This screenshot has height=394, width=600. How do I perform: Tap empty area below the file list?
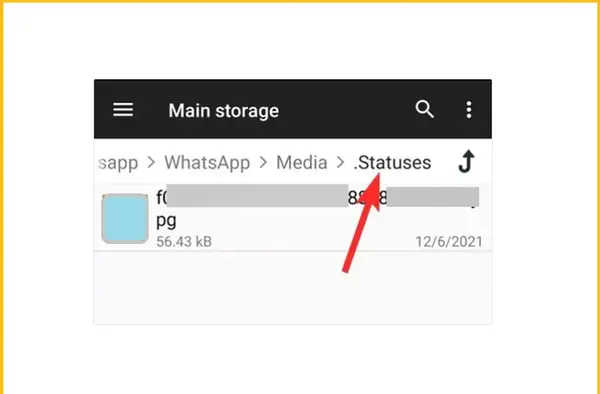pos(293,288)
